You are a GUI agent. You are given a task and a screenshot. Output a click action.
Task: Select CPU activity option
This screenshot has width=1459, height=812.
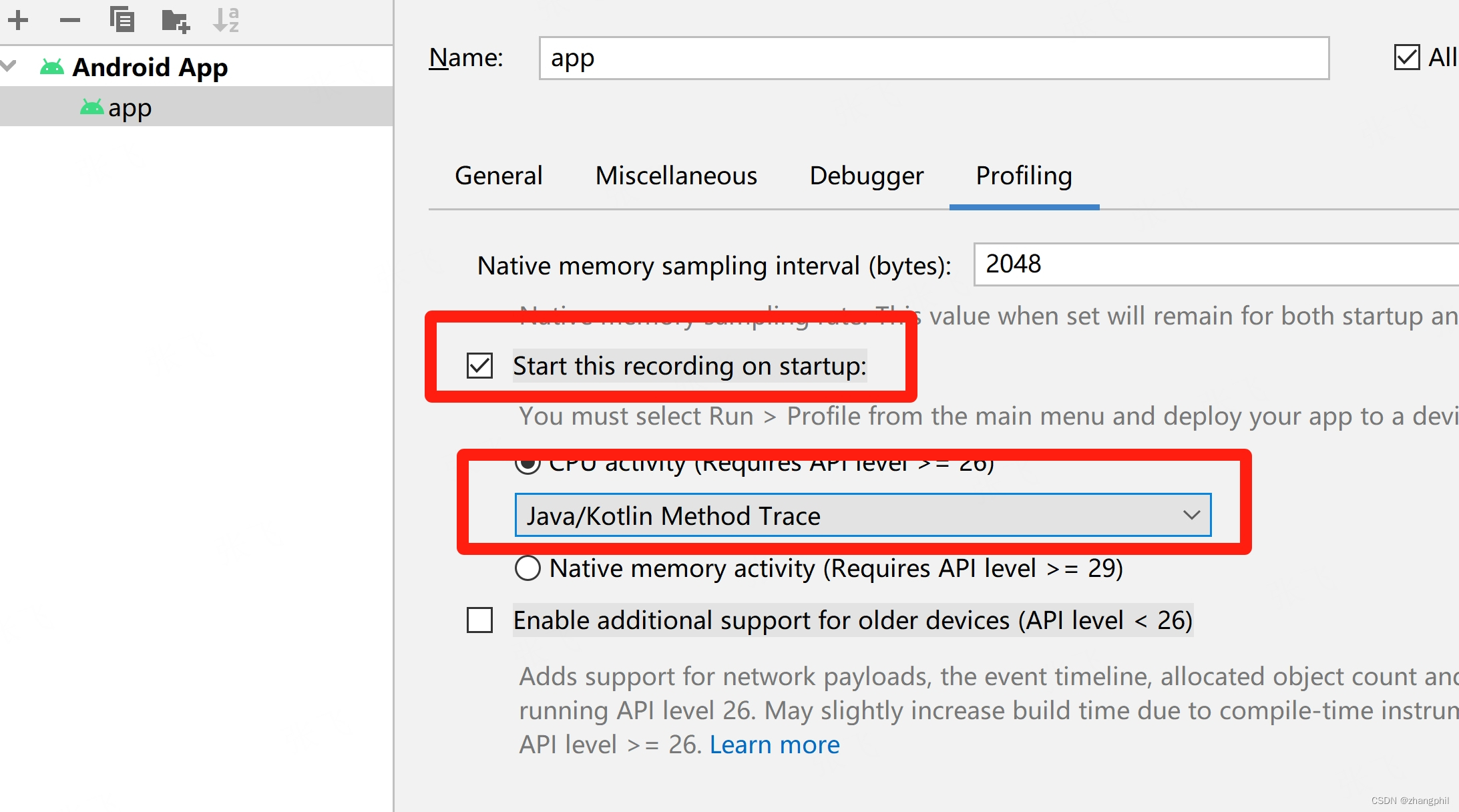pos(528,463)
